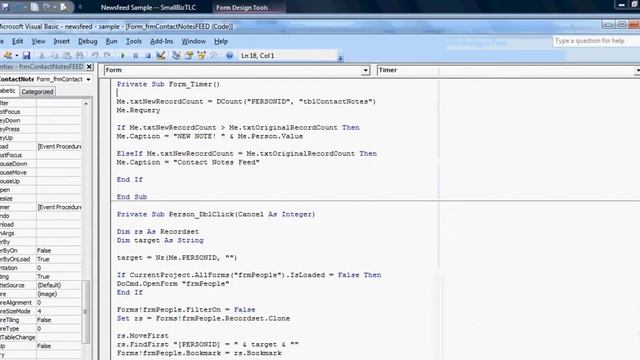
Task: Click the blue Help question mark icon
Action: tap(229, 56)
